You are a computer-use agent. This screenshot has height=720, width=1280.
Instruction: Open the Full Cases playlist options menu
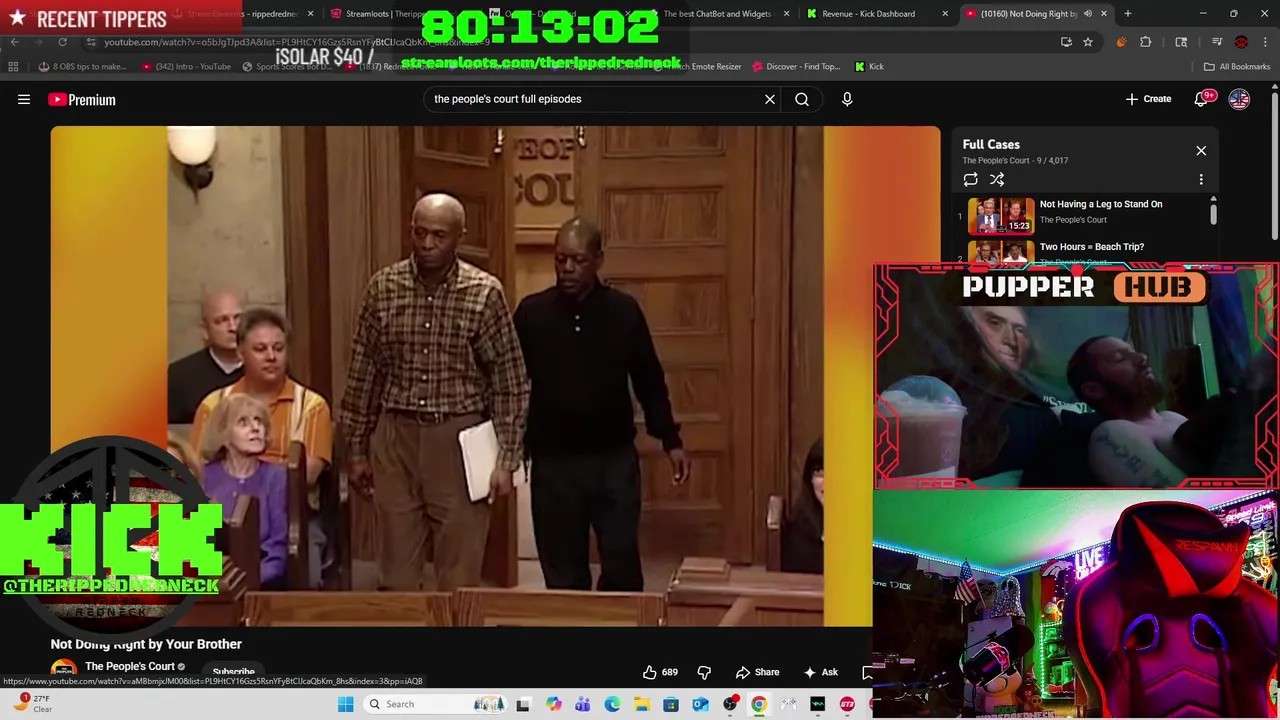tap(1201, 180)
